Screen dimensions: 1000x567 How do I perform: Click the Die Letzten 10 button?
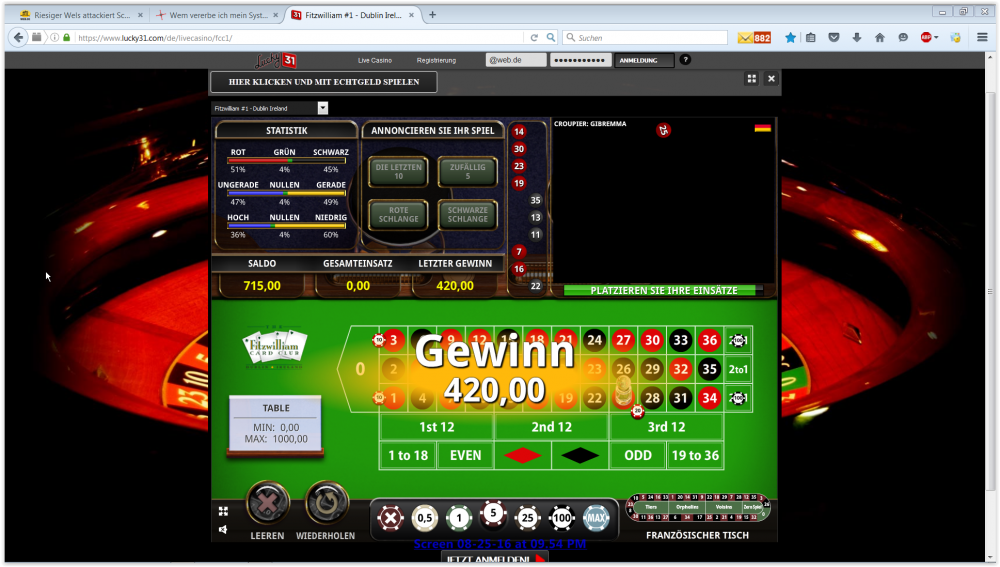pyautogui.click(x=399, y=172)
